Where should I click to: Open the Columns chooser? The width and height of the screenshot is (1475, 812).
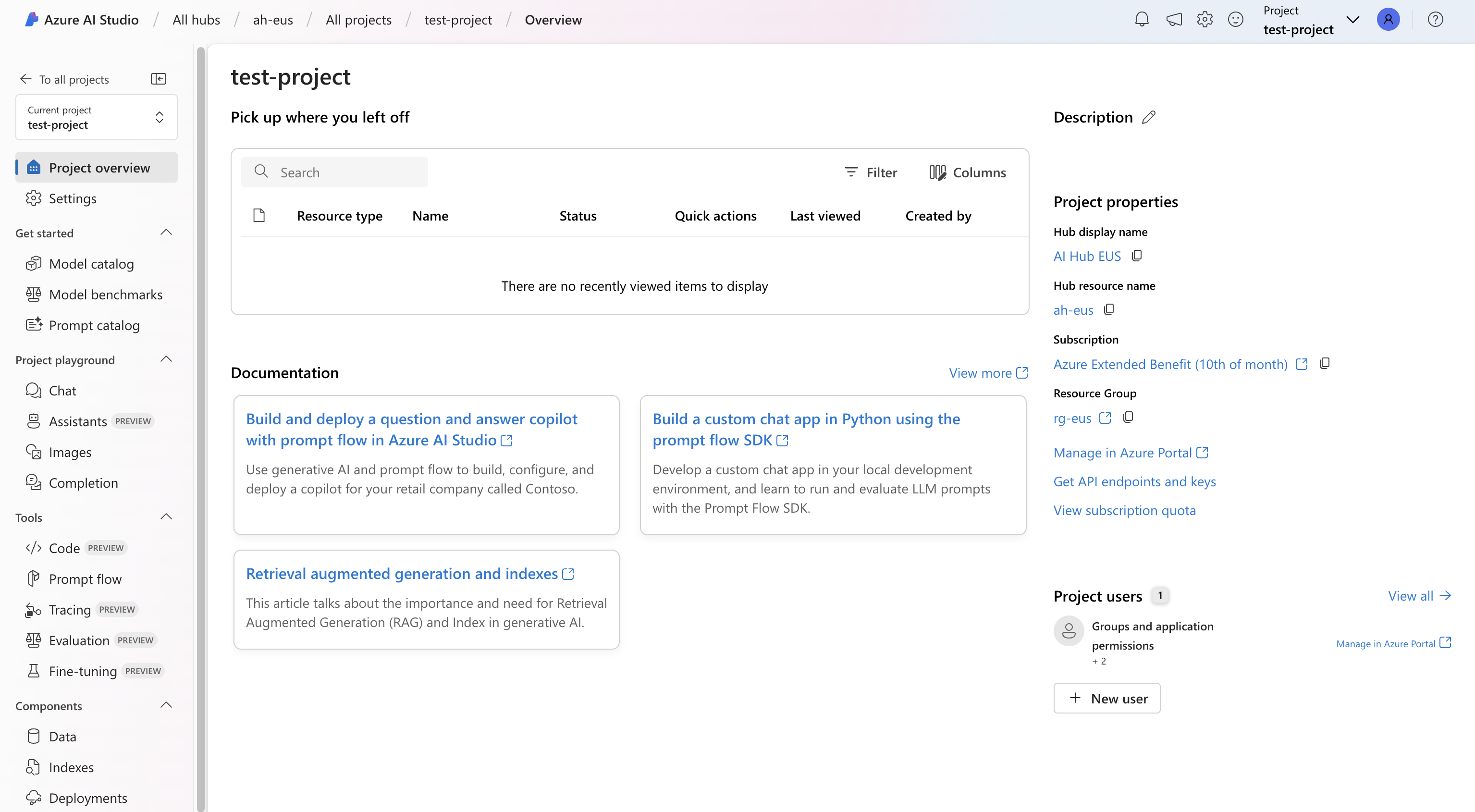pos(968,172)
